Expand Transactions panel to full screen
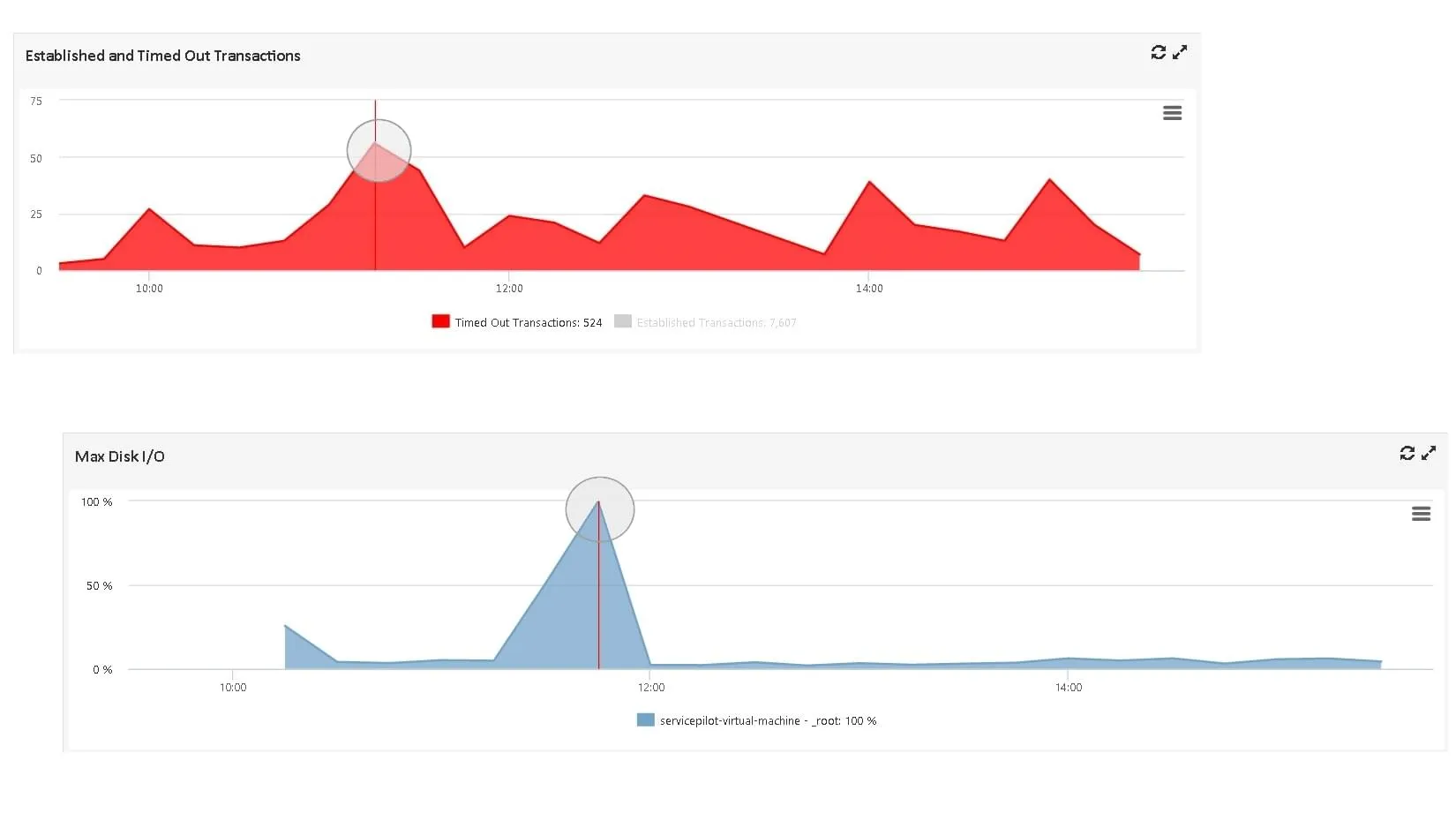 [1180, 53]
